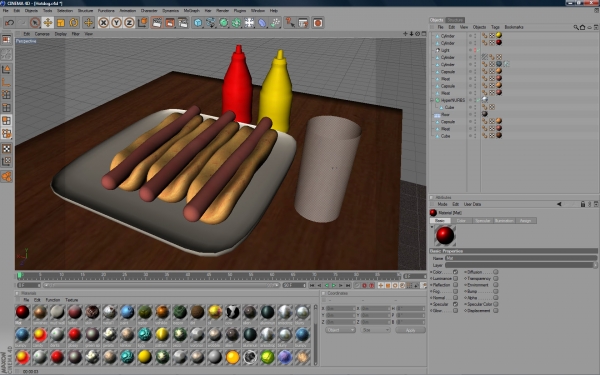Add a HyperNURBS green sphere icon
Viewport: 600px width, 375px height.
(223, 23)
